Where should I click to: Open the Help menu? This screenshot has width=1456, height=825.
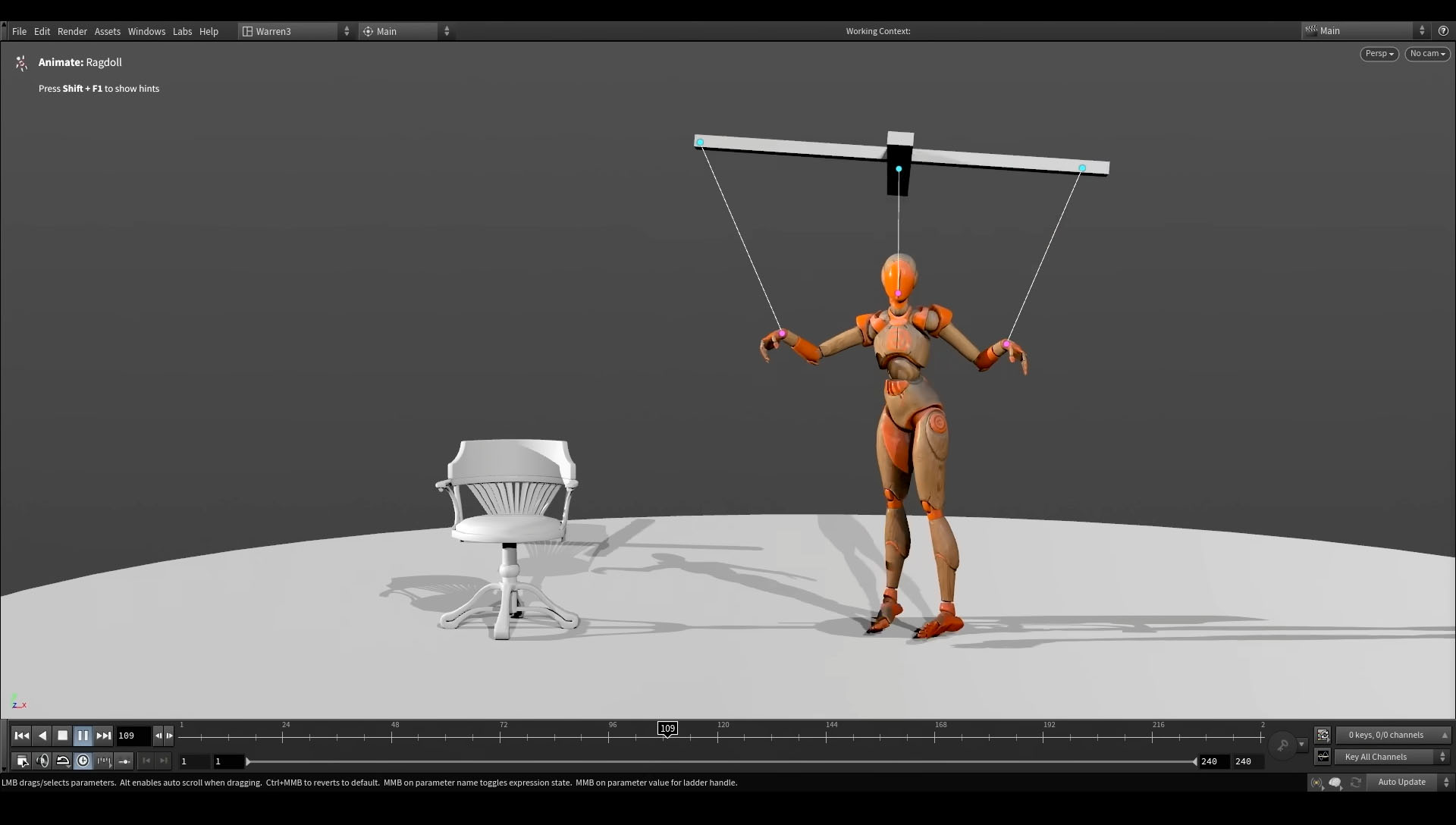coord(209,31)
